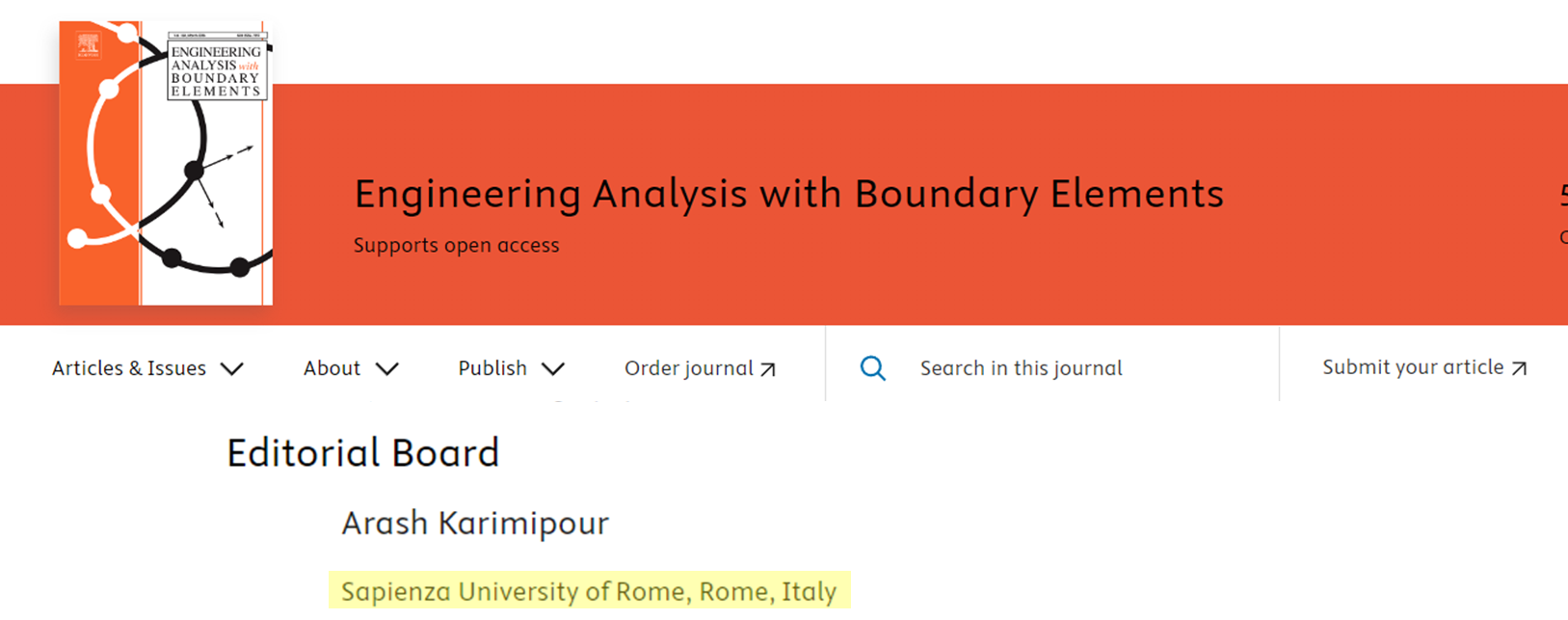This screenshot has width=1568, height=620.
Task: Expand the About dropdown chevron
Action: pyautogui.click(x=386, y=368)
